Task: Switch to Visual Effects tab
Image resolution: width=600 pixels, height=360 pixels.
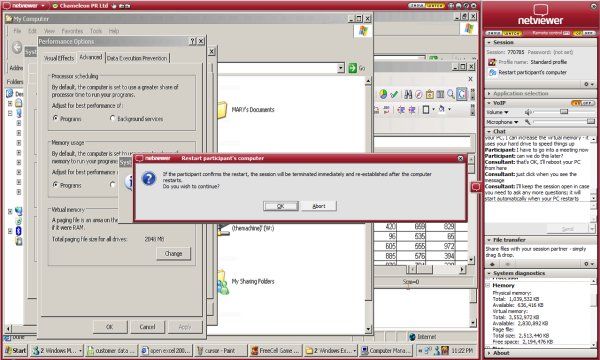Action: pyautogui.click(x=59, y=58)
